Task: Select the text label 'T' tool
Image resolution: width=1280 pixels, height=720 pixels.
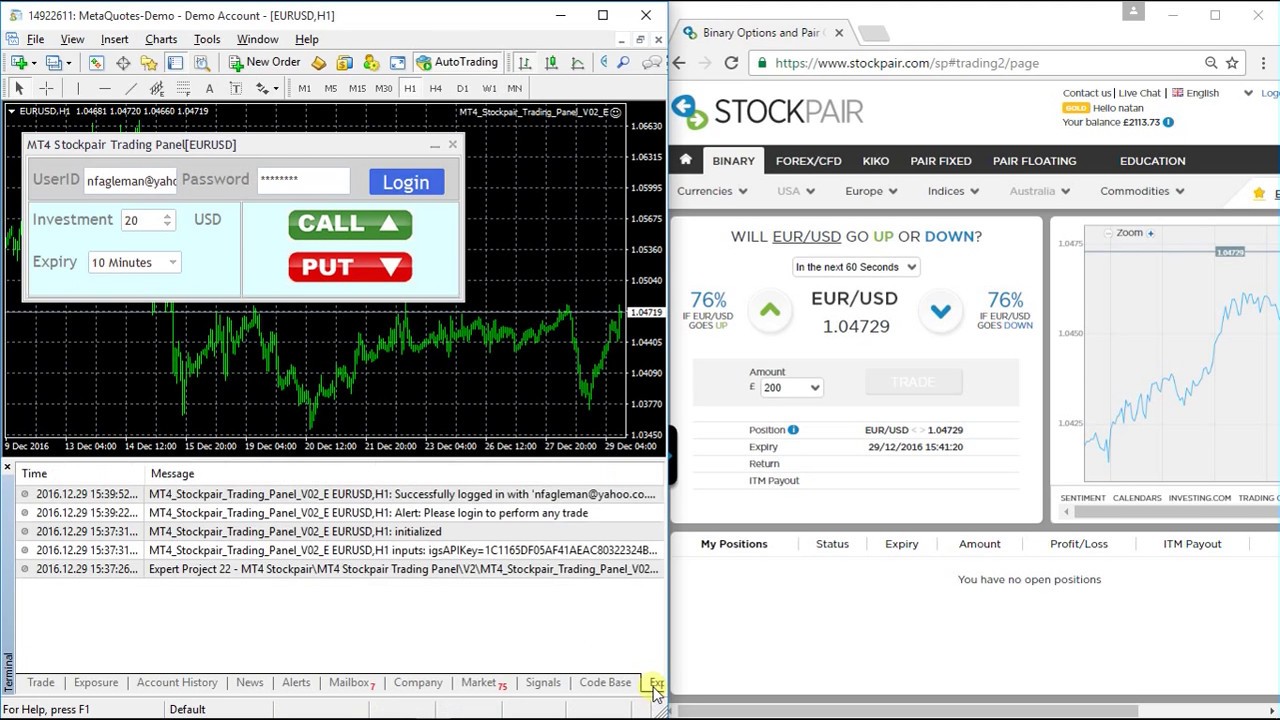Action: click(x=236, y=88)
